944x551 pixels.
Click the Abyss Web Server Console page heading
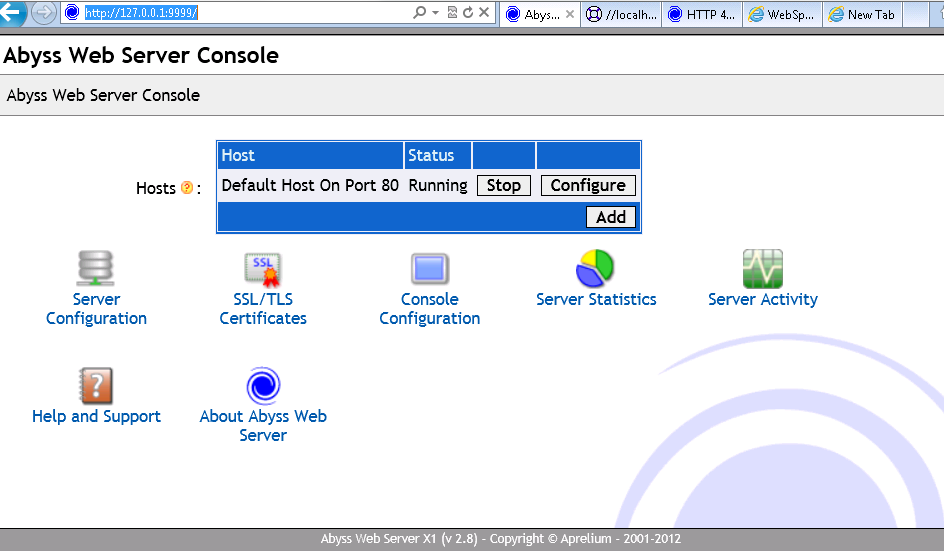[x=141, y=55]
